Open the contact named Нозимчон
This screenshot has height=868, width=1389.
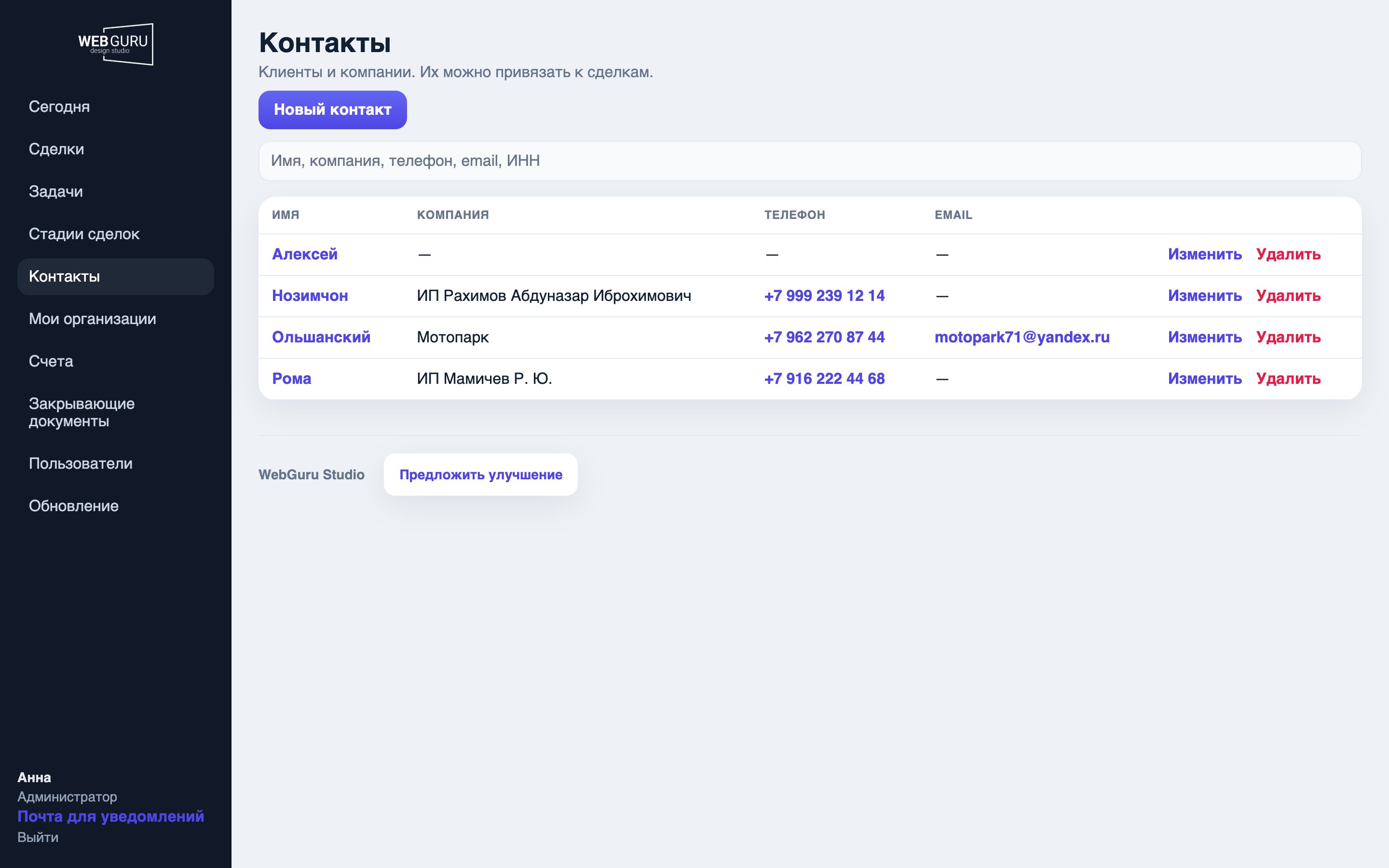click(x=310, y=296)
